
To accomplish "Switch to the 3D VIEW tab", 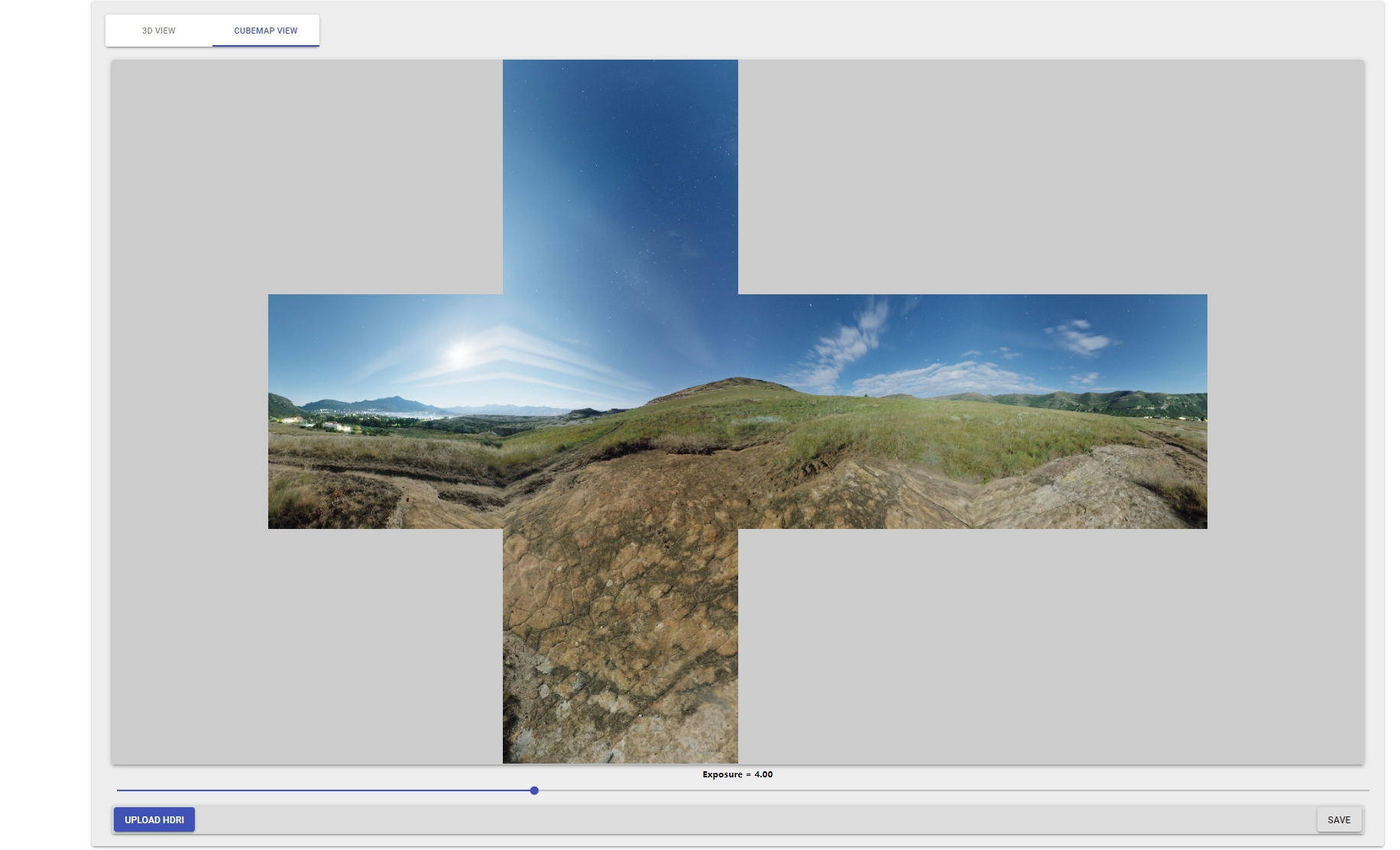I will point(159,31).
